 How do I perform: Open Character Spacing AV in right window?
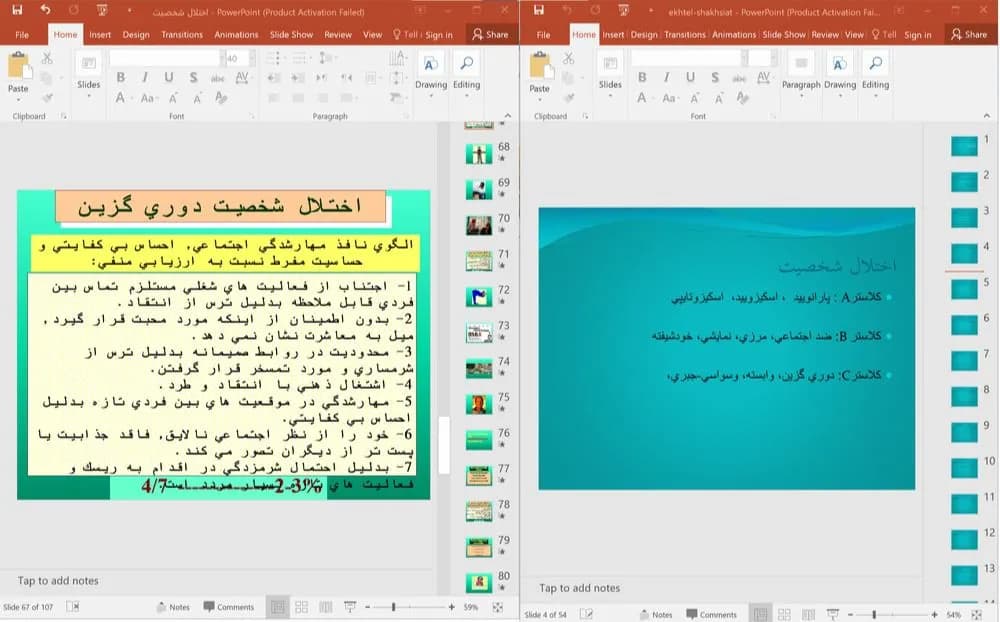pyautogui.click(x=763, y=77)
